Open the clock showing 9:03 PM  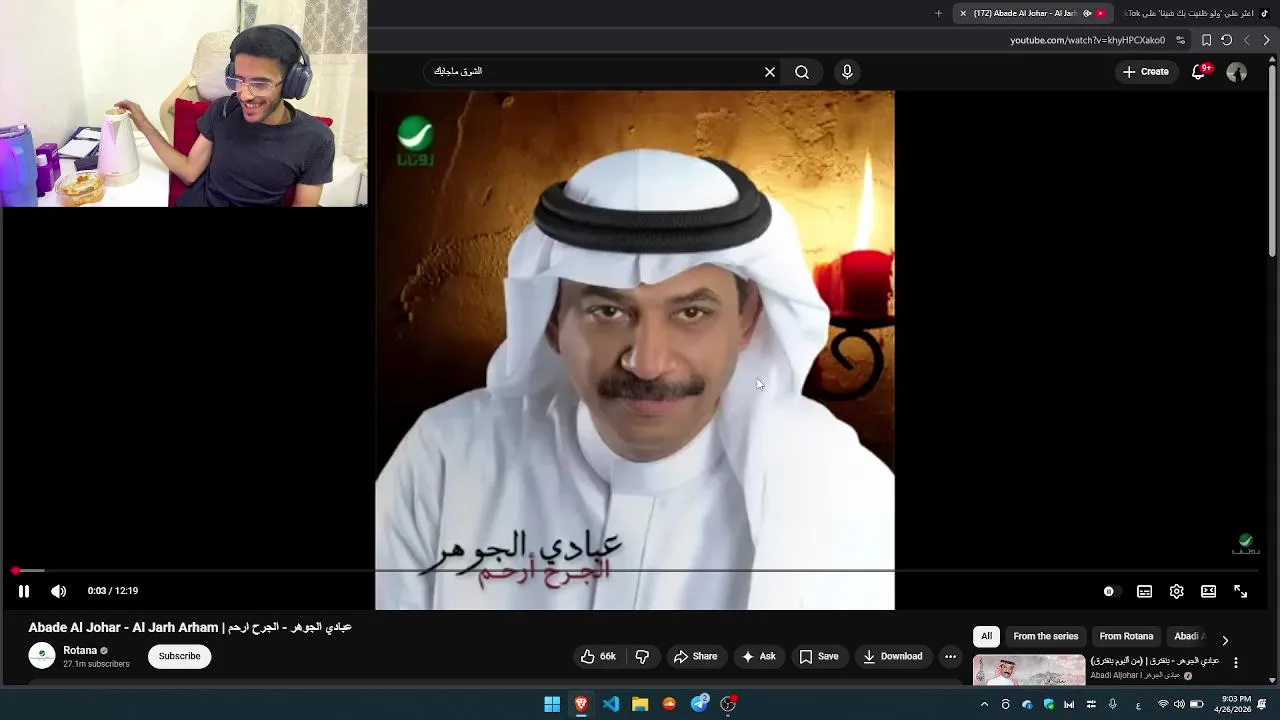pyautogui.click(x=1232, y=704)
